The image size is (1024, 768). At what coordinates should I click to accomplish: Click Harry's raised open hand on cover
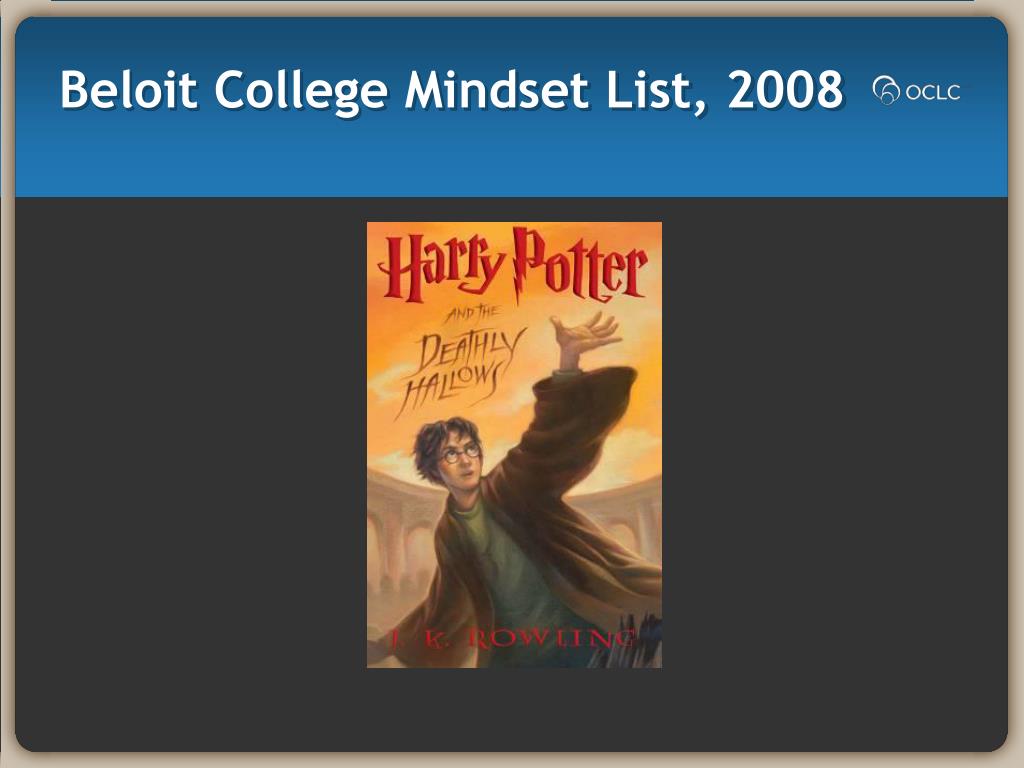click(x=584, y=334)
